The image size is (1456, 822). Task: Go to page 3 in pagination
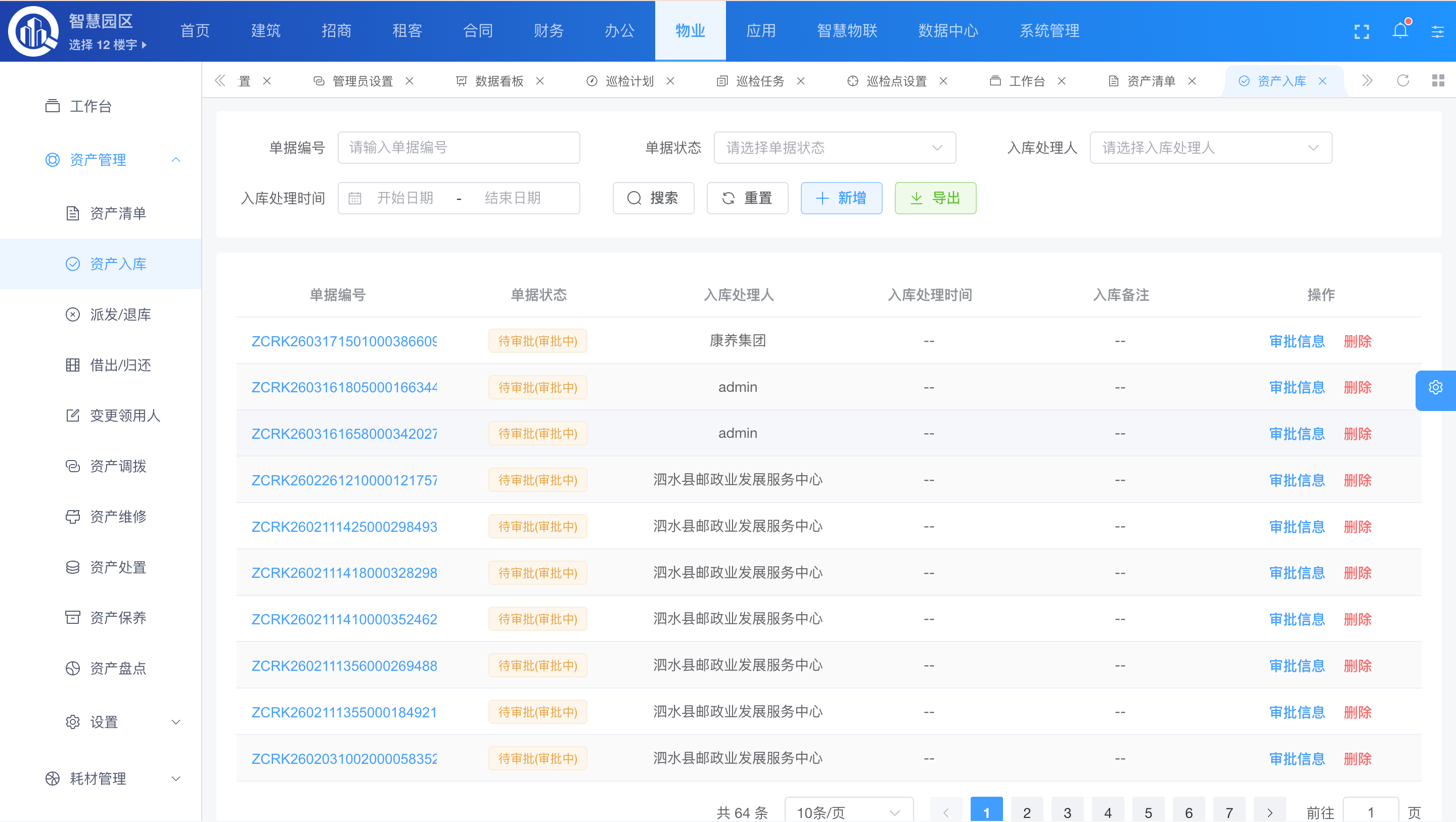[x=1067, y=812]
